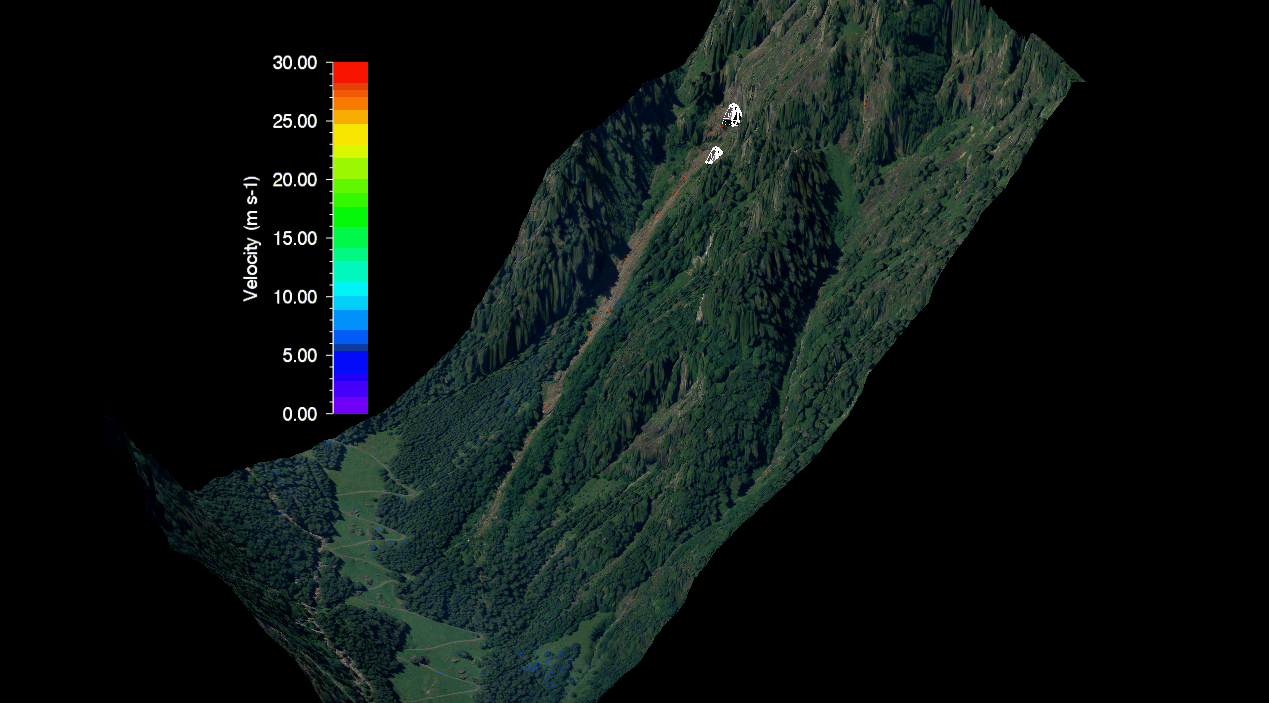Click the 5.00 legend label

coord(298,356)
